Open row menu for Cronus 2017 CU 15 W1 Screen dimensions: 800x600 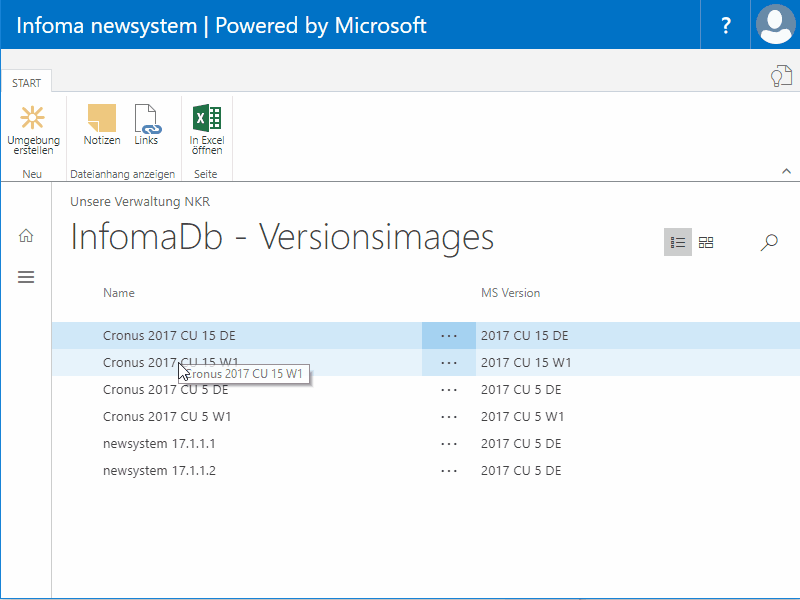[449, 363]
